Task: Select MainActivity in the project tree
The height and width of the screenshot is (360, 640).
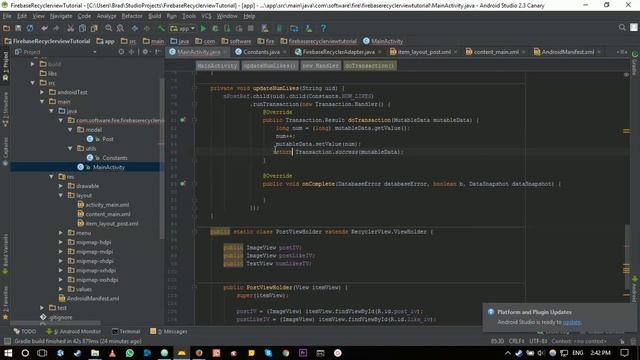Action: [109, 167]
